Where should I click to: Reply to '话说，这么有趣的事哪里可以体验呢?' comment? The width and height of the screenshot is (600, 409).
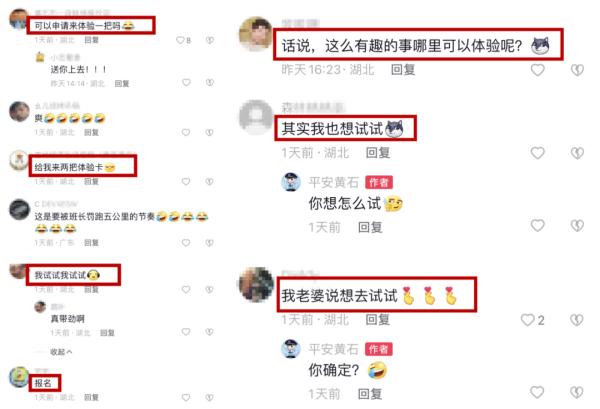click(x=403, y=70)
